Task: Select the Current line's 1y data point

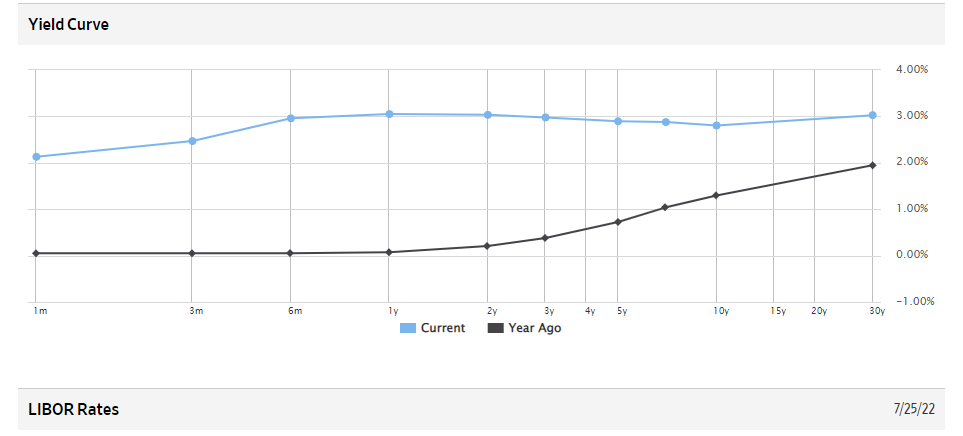Action: pos(389,114)
